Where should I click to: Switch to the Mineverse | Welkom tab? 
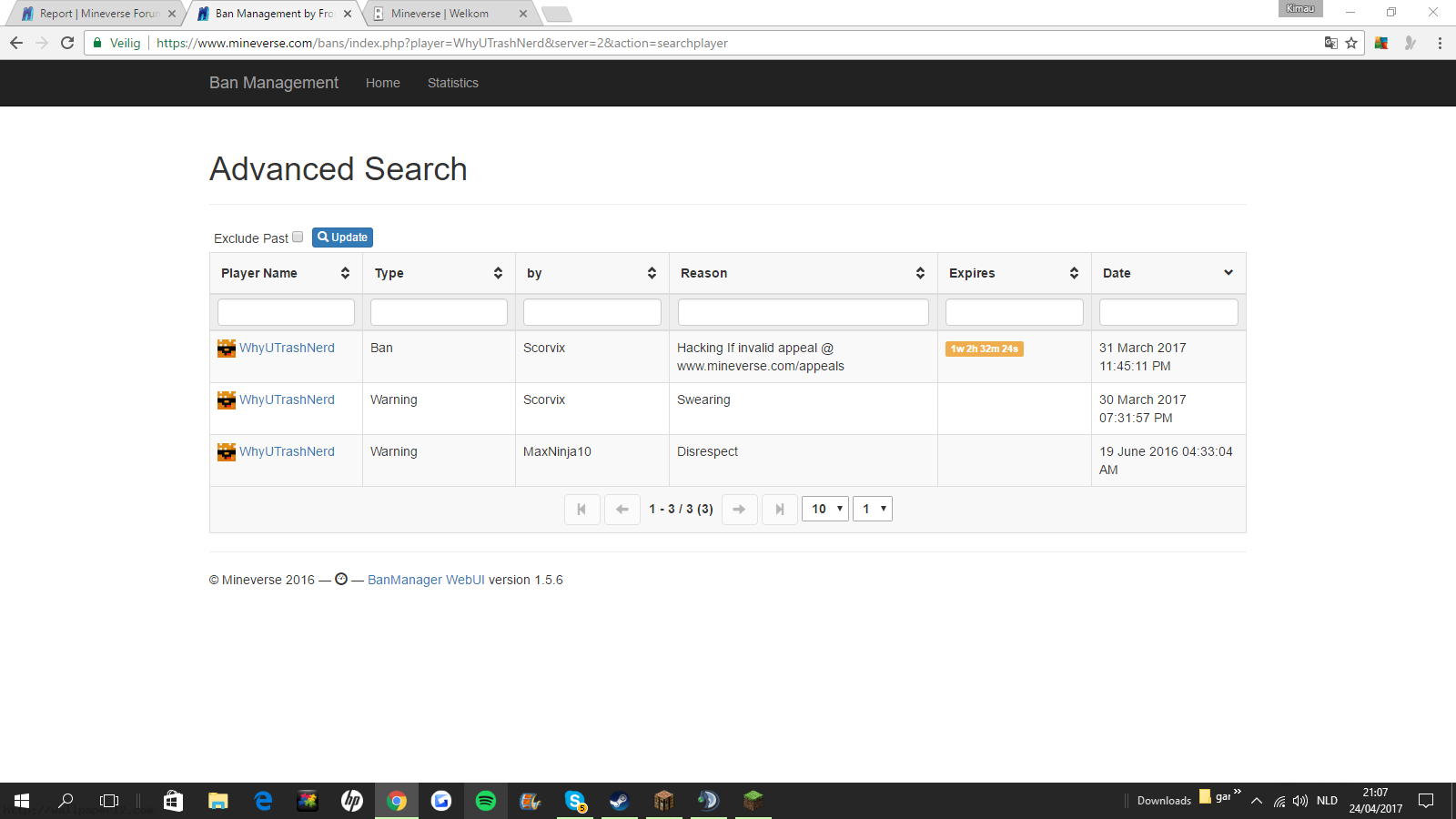(450, 14)
